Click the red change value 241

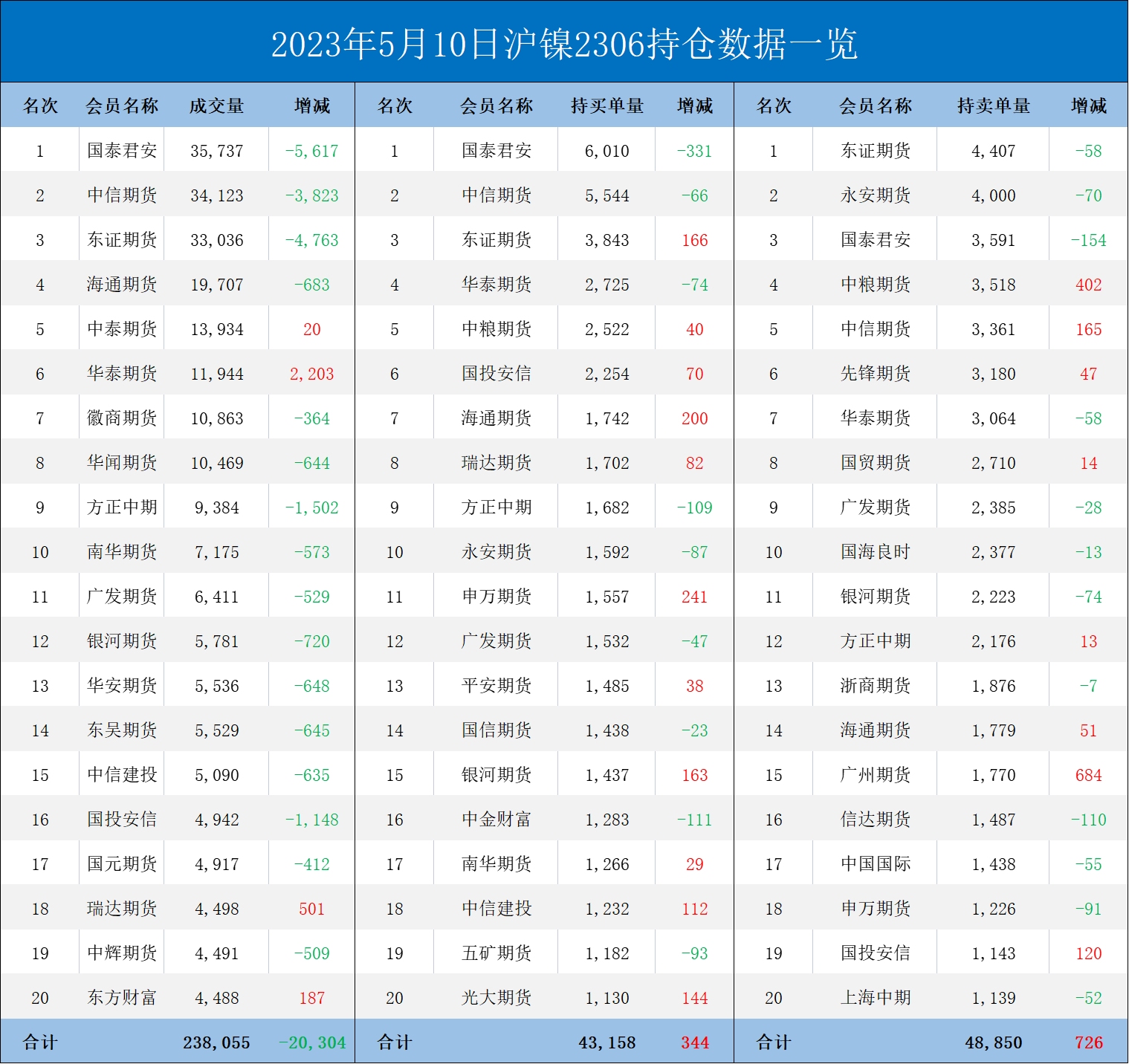click(x=694, y=597)
